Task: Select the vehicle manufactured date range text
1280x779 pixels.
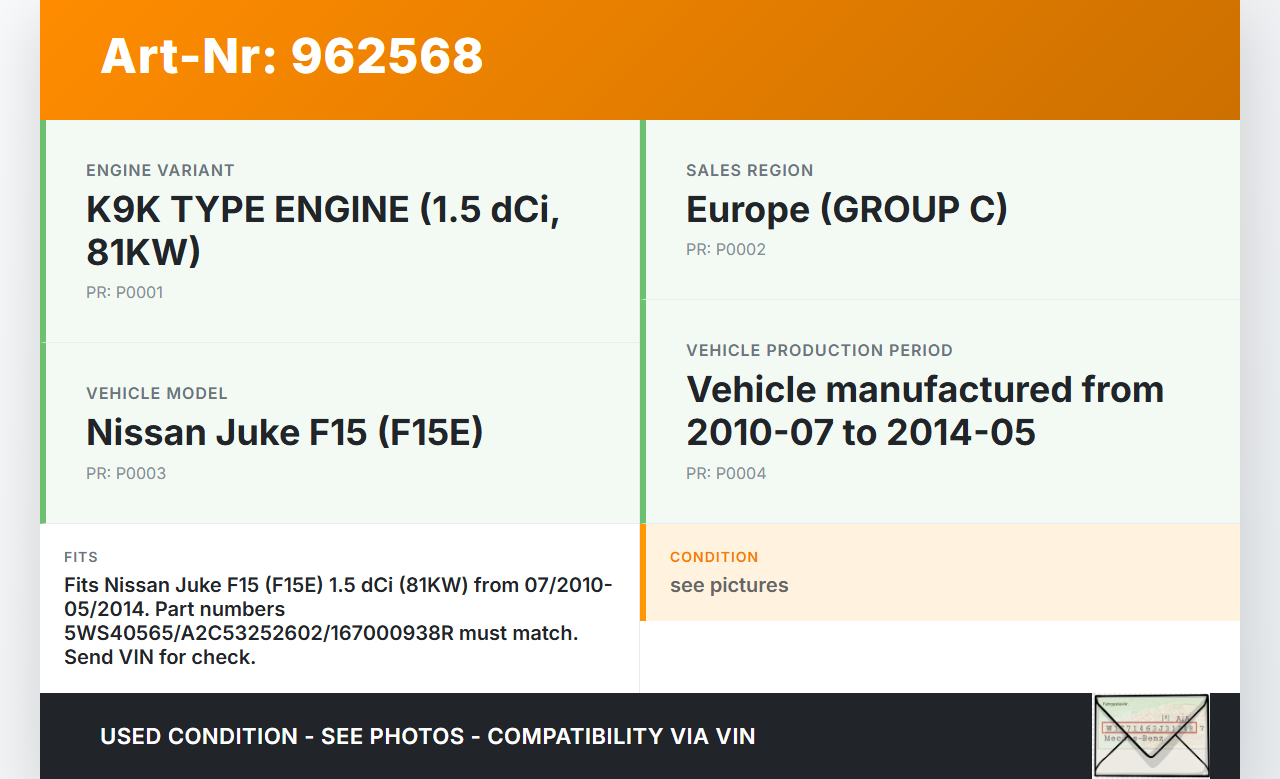Action: pos(924,410)
